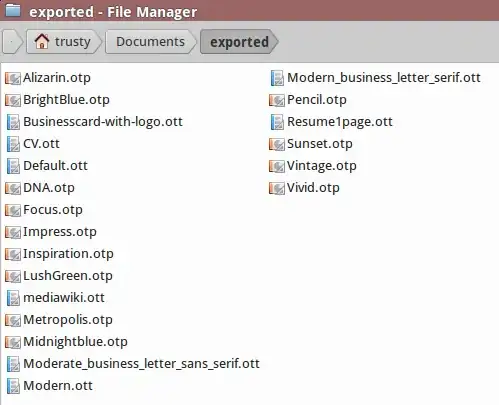The width and height of the screenshot is (499, 405).
Task: Click the Default.ott file name
Action: (55, 166)
